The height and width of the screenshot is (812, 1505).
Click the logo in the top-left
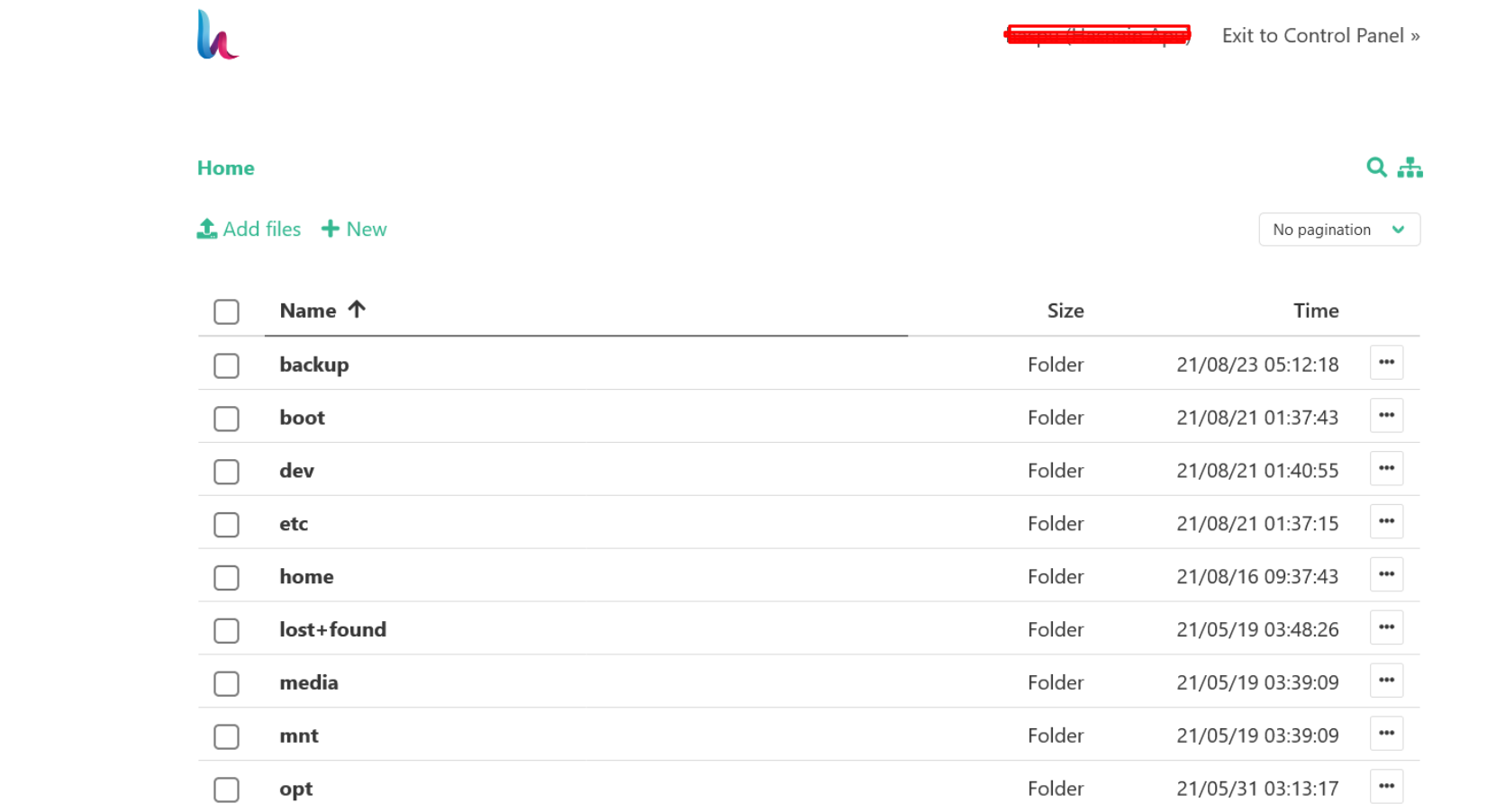(x=217, y=35)
